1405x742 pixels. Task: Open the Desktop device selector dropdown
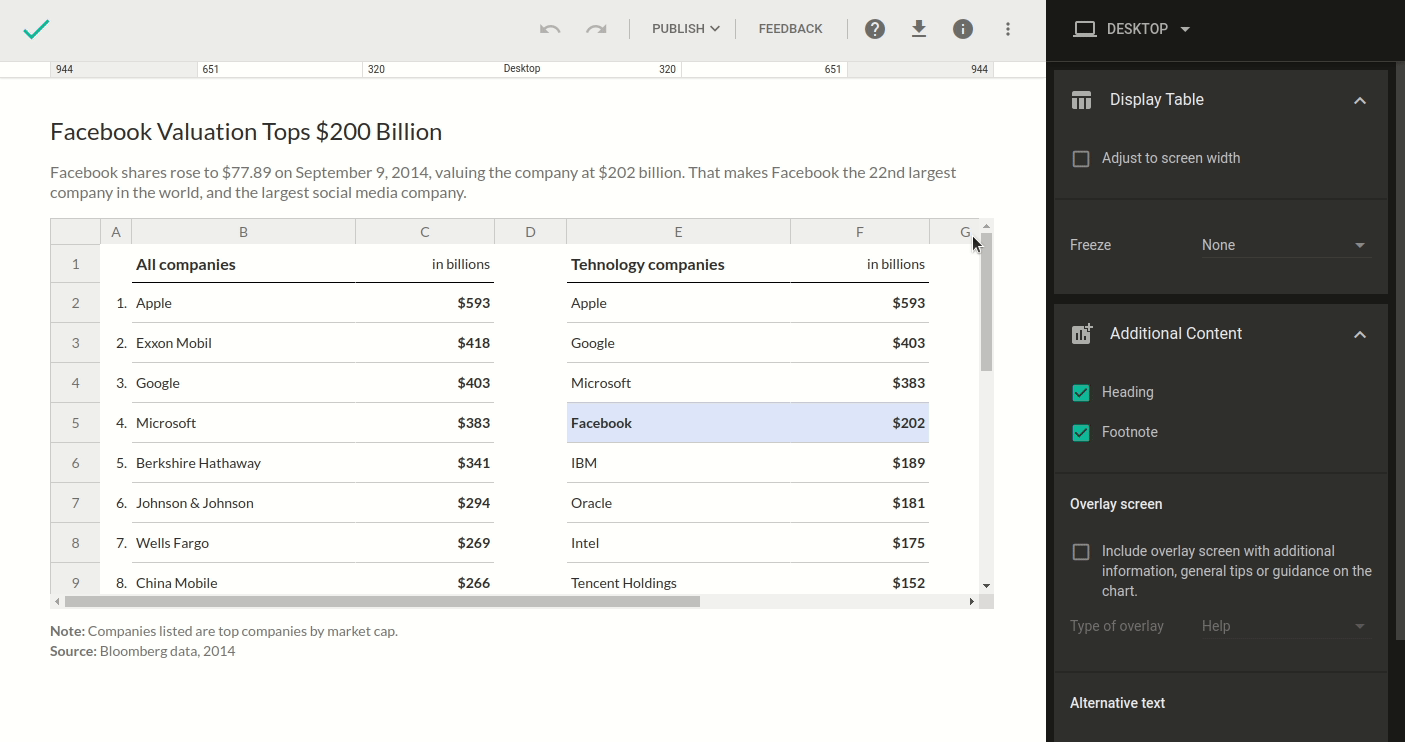pos(1131,29)
